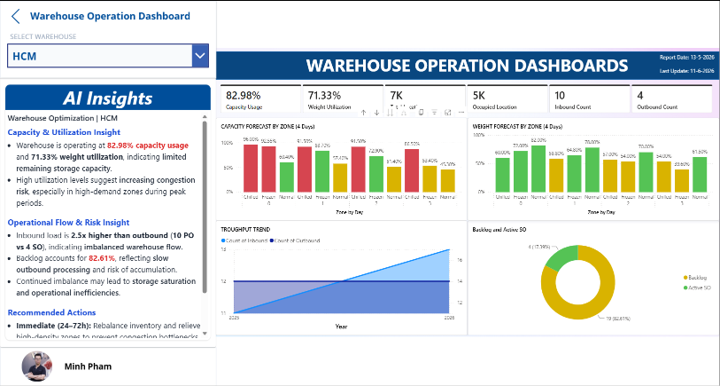Copy visual icon in chart header

[x=421, y=112]
